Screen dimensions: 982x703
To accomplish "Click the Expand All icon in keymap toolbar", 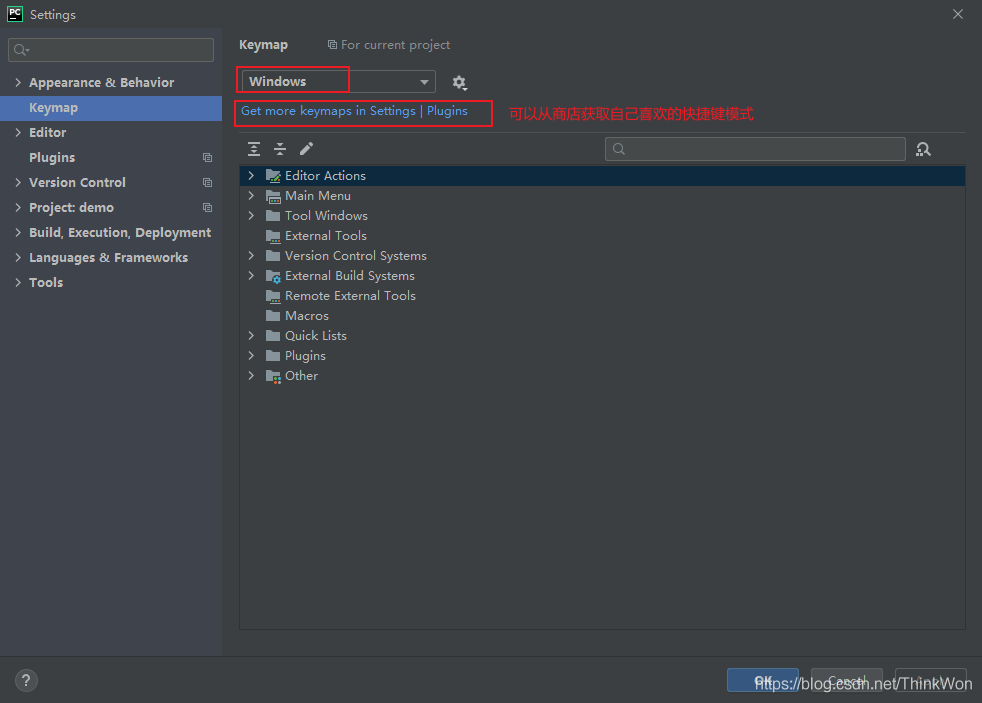I will pos(254,149).
